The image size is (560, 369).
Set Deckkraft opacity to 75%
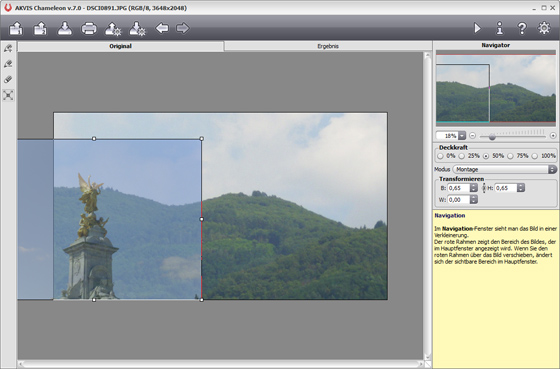pyautogui.click(x=510, y=156)
